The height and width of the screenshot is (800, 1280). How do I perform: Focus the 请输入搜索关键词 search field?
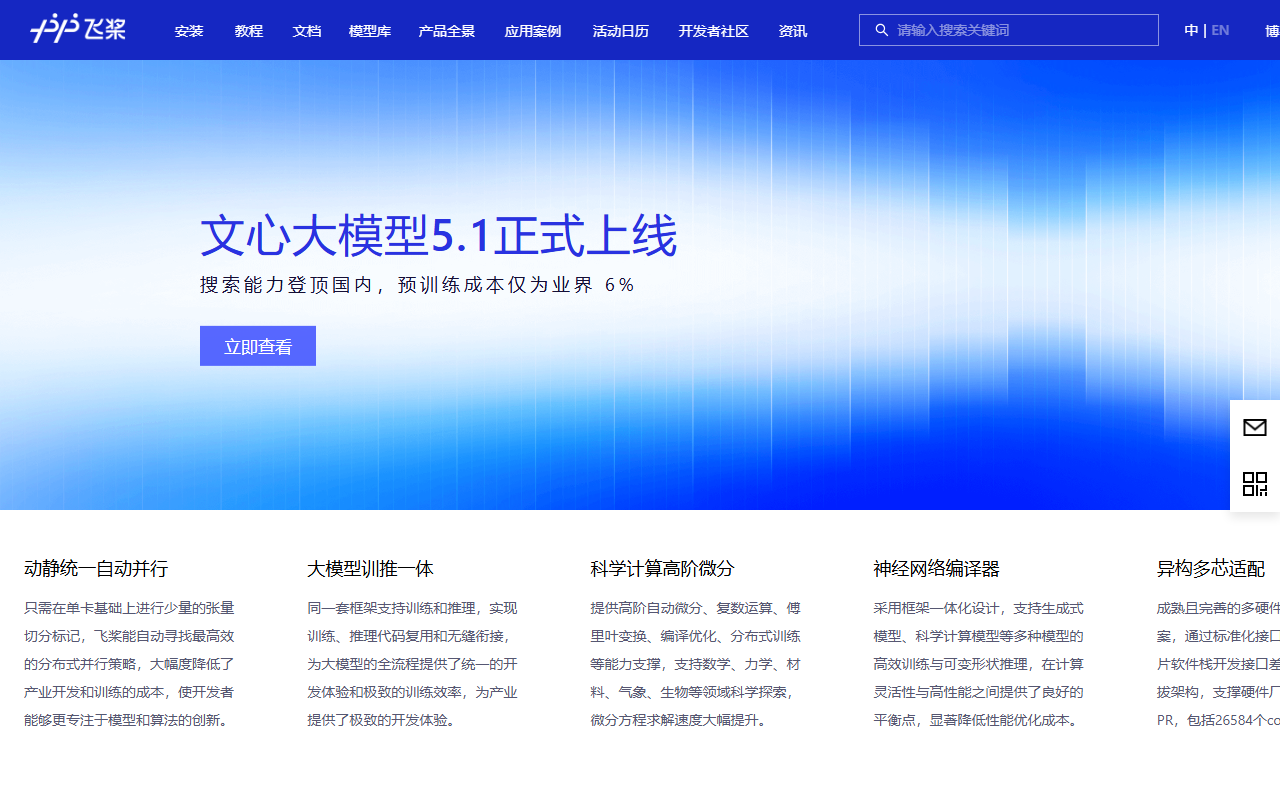pyautogui.click(x=1009, y=30)
